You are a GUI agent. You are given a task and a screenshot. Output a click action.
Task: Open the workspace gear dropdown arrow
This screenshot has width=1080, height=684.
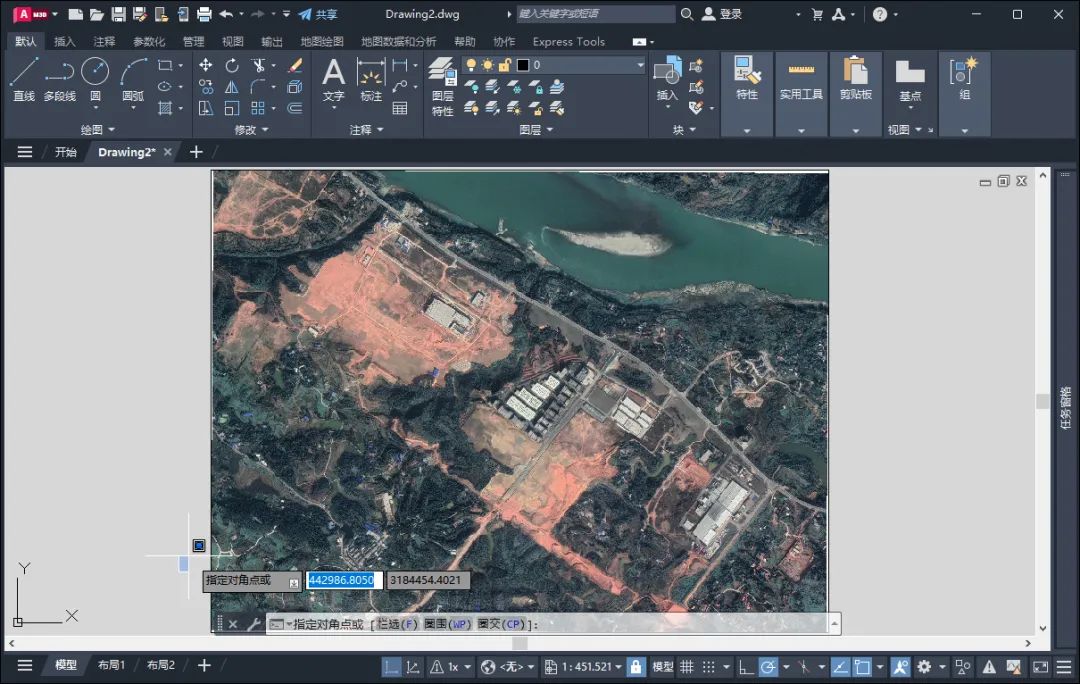[x=942, y=666]
